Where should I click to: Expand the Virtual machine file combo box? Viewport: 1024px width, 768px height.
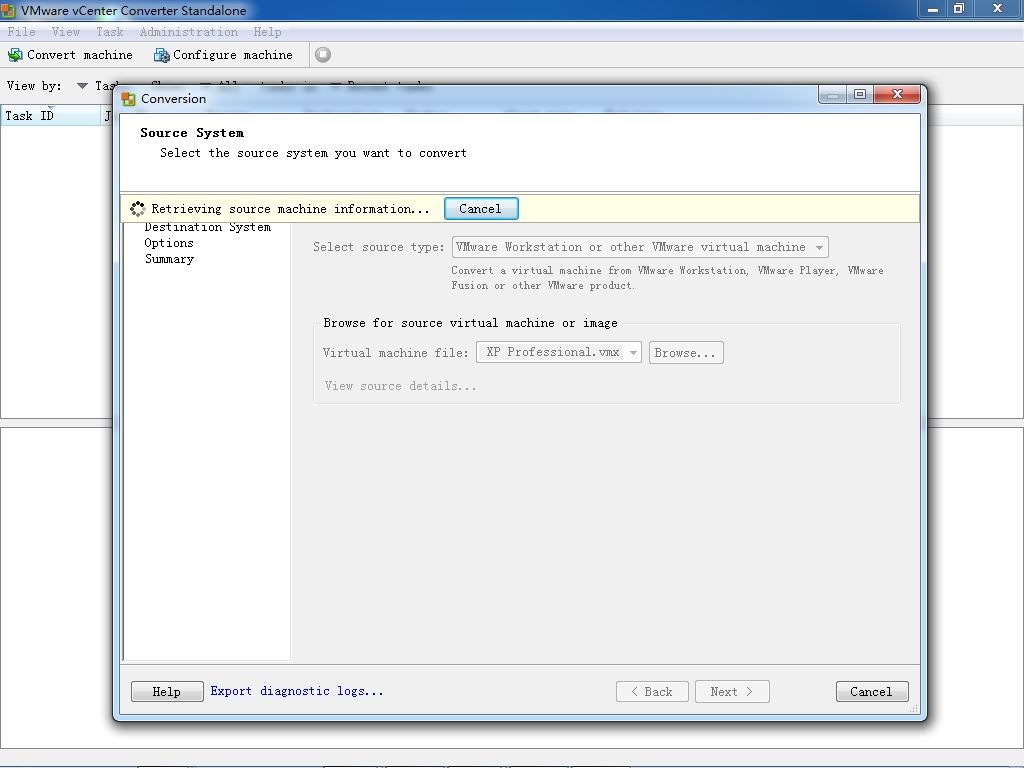click(x=632, y=353)
